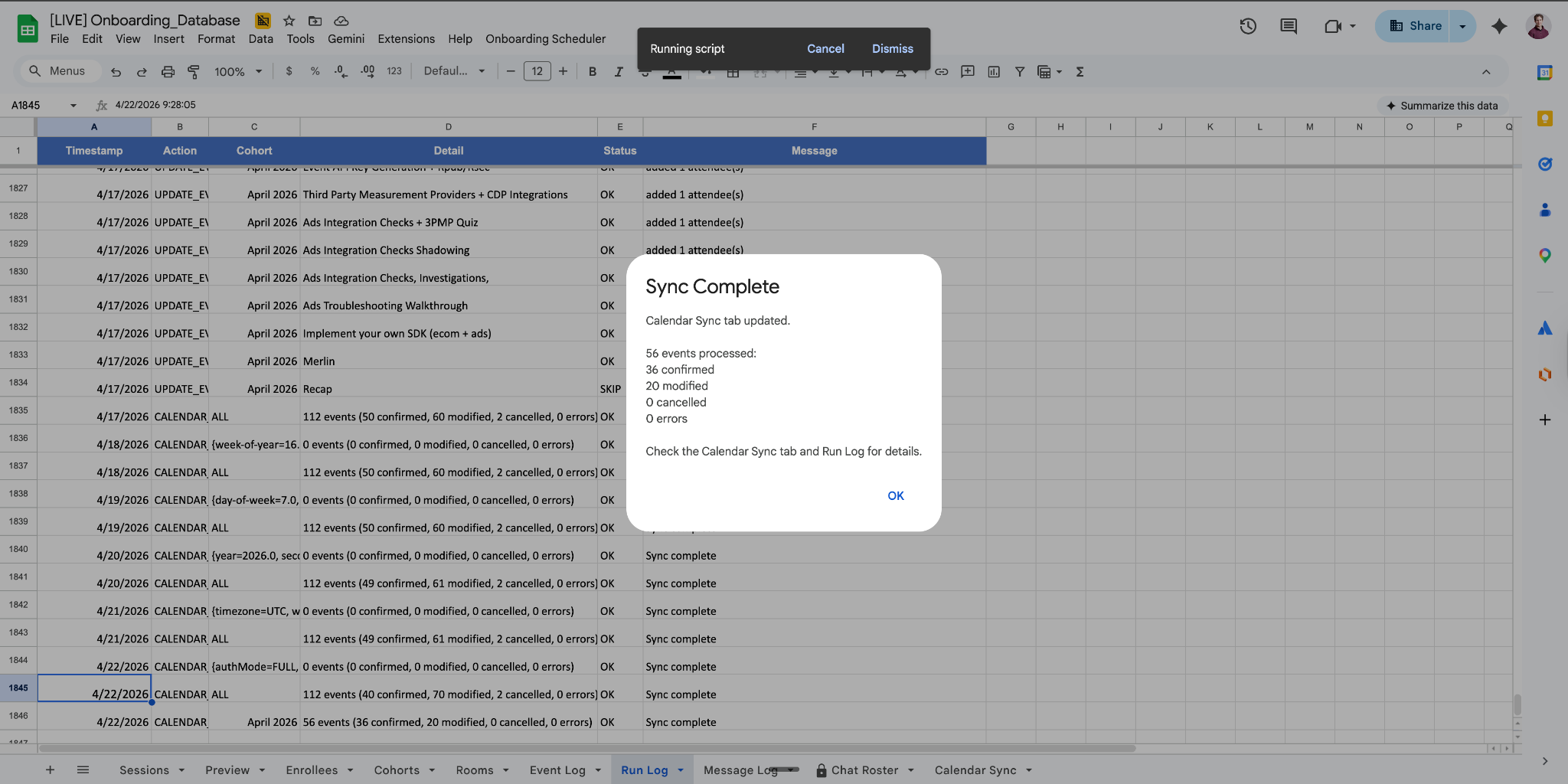This screenshot has height=784, width=1568.
Task: Star the document
Action: click(x=289, y=21)
